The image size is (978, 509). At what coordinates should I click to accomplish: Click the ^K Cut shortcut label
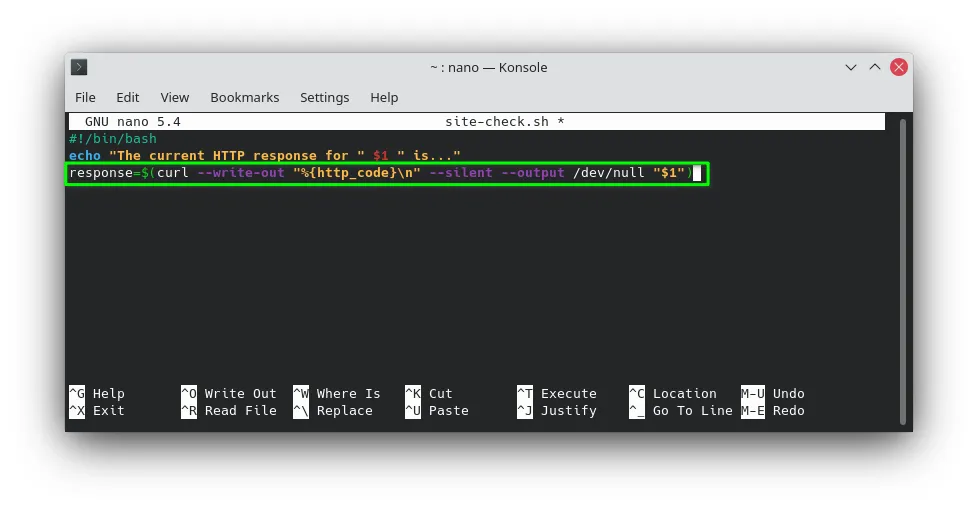pyautogui.click(x=428, y=394)
